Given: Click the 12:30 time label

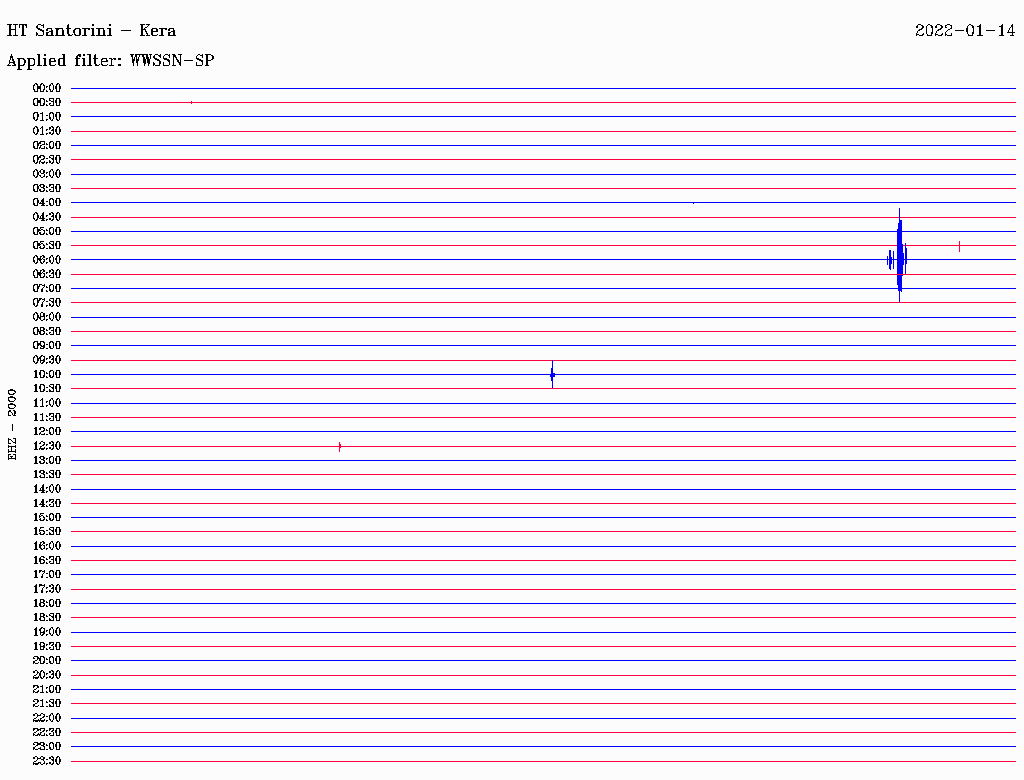Looking at the screenshot, I should [x=47, y=446].
